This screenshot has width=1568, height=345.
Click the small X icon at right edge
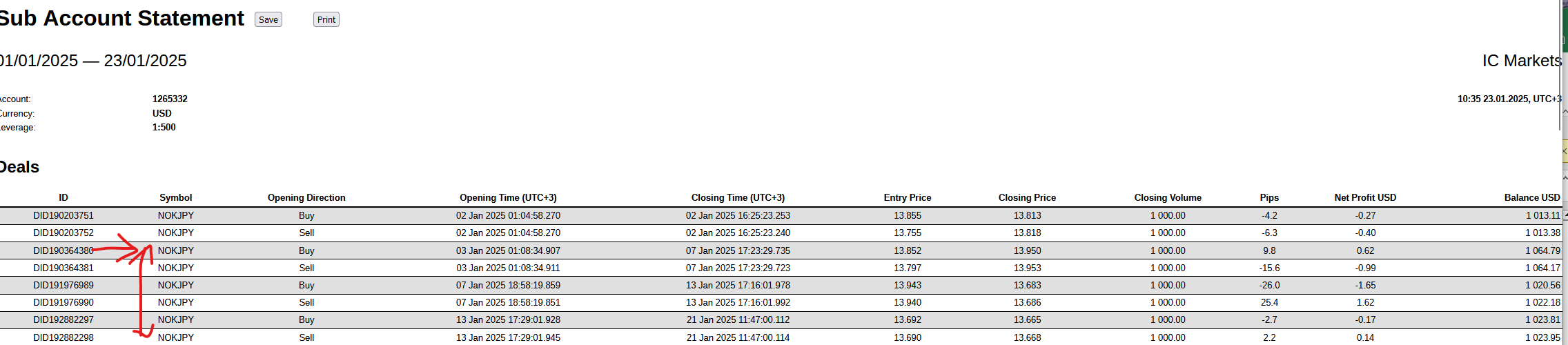click(1565, 151)
